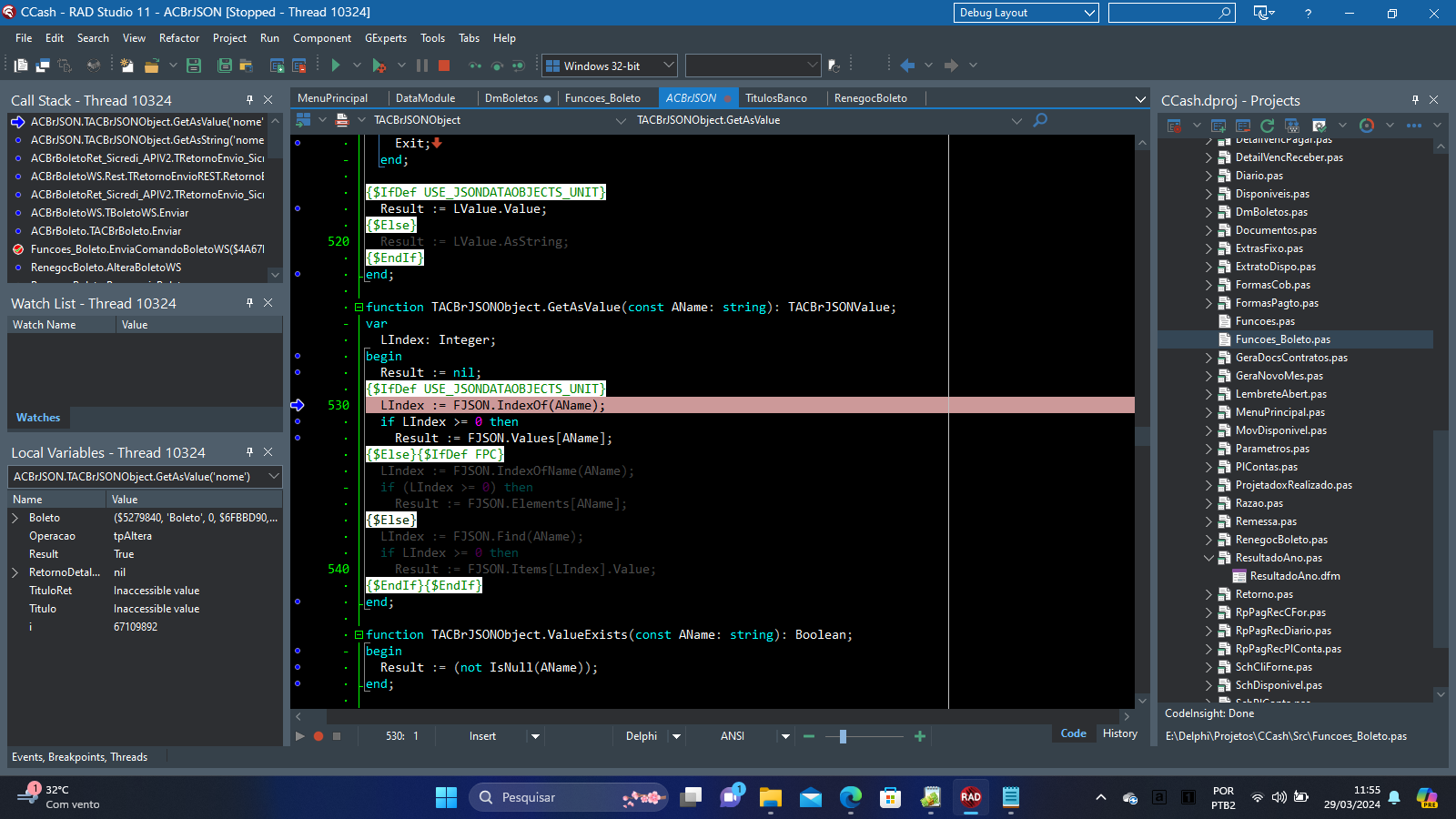Viewport: 1456px width, 819px height.
Task: Click the Save file icon
Action: tap(194, 66)
